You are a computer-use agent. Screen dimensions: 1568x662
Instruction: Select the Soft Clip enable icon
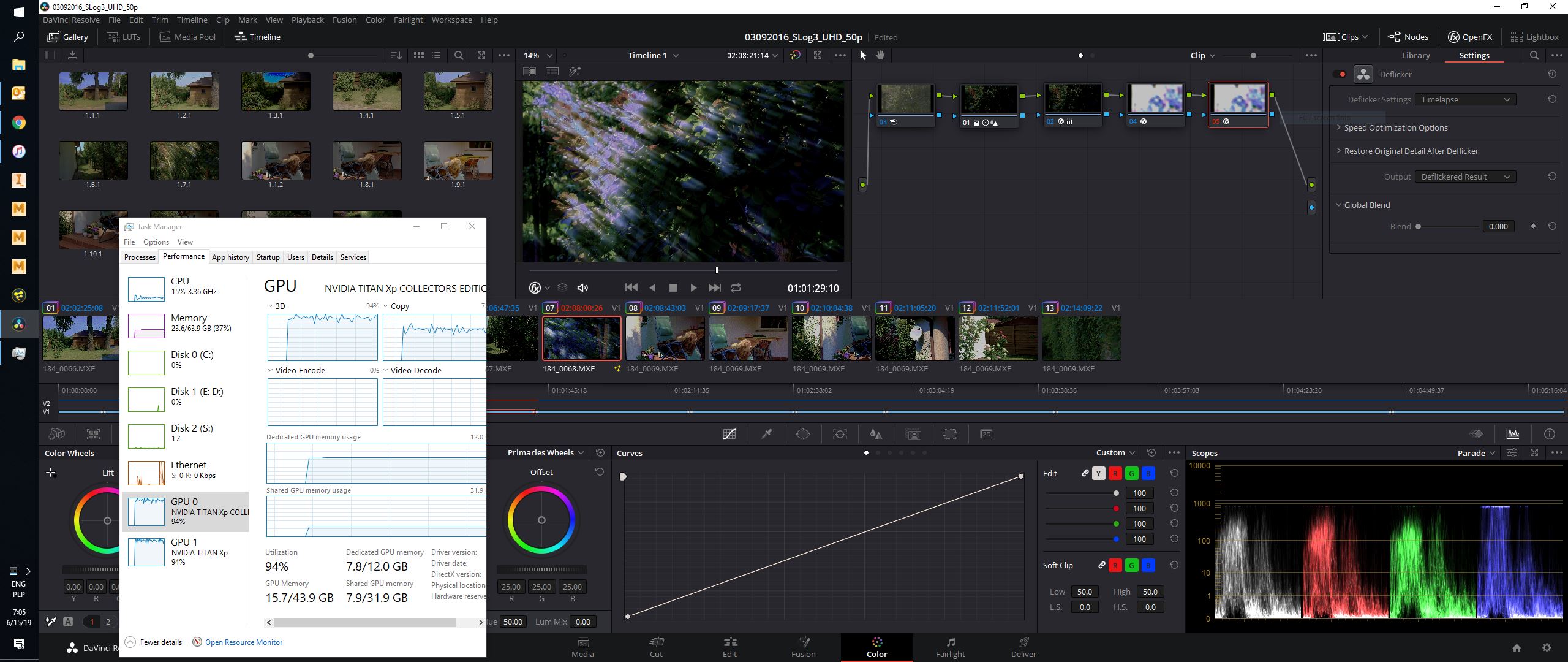1101,564
